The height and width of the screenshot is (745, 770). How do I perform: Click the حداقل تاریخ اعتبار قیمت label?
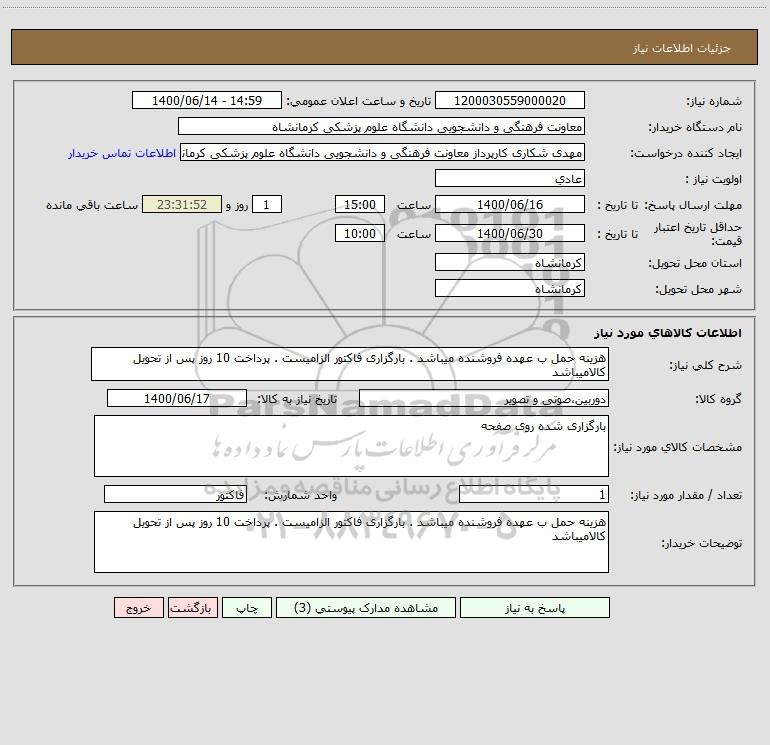coord(698,234)
